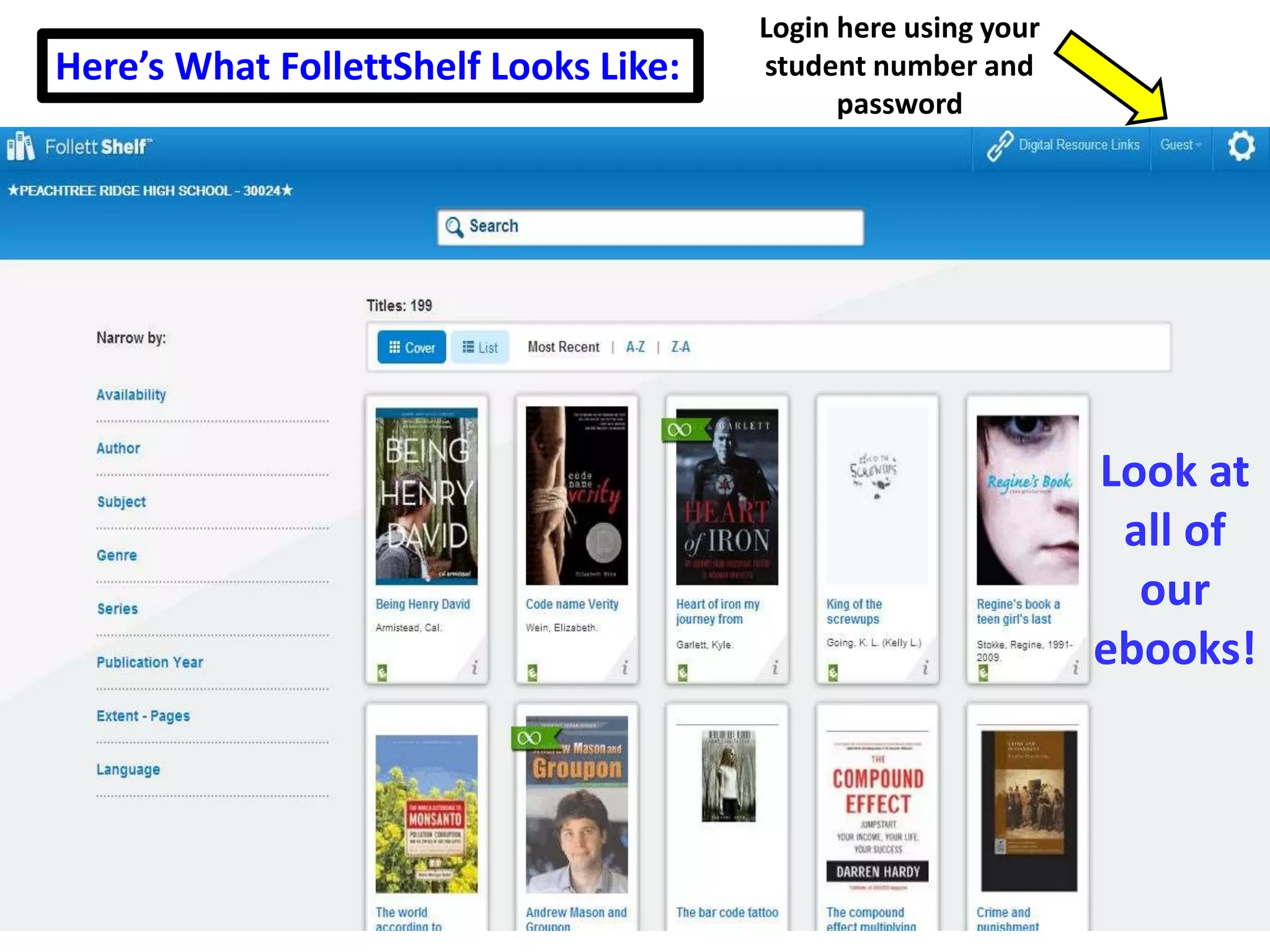Screen dimensions: 1270x952
Task: Open King of the screwups title link
Action: [x=855, y=612]
